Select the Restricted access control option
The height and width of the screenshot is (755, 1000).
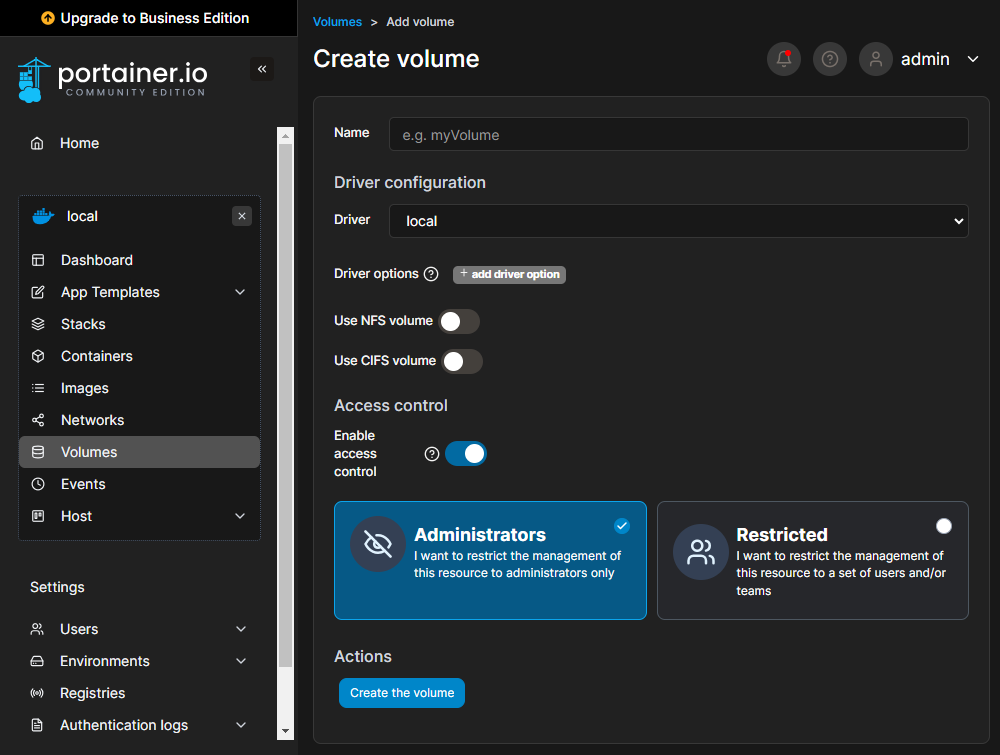[813, 560]
